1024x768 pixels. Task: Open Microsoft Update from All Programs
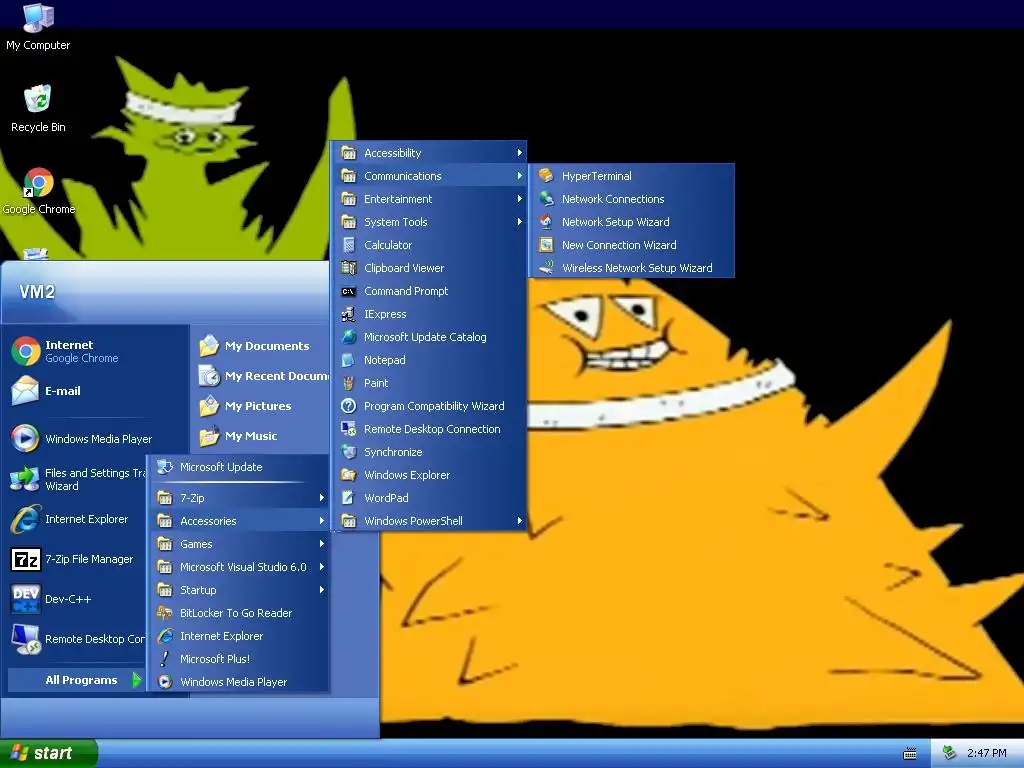tap(240, 467)
